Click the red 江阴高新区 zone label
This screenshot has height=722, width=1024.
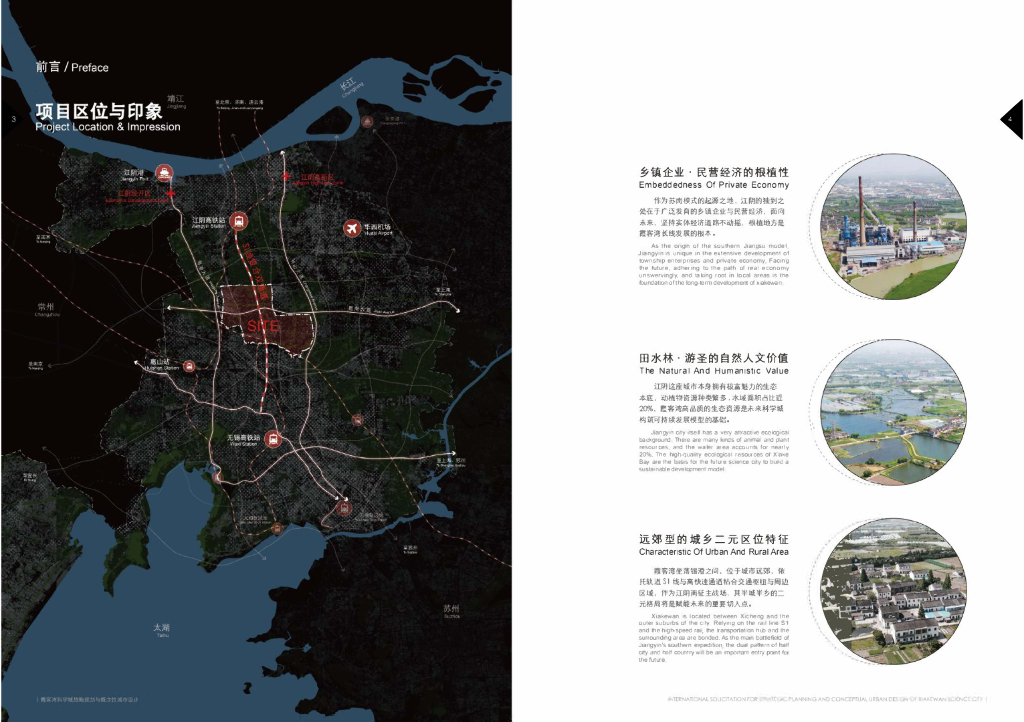coord(317,178)
